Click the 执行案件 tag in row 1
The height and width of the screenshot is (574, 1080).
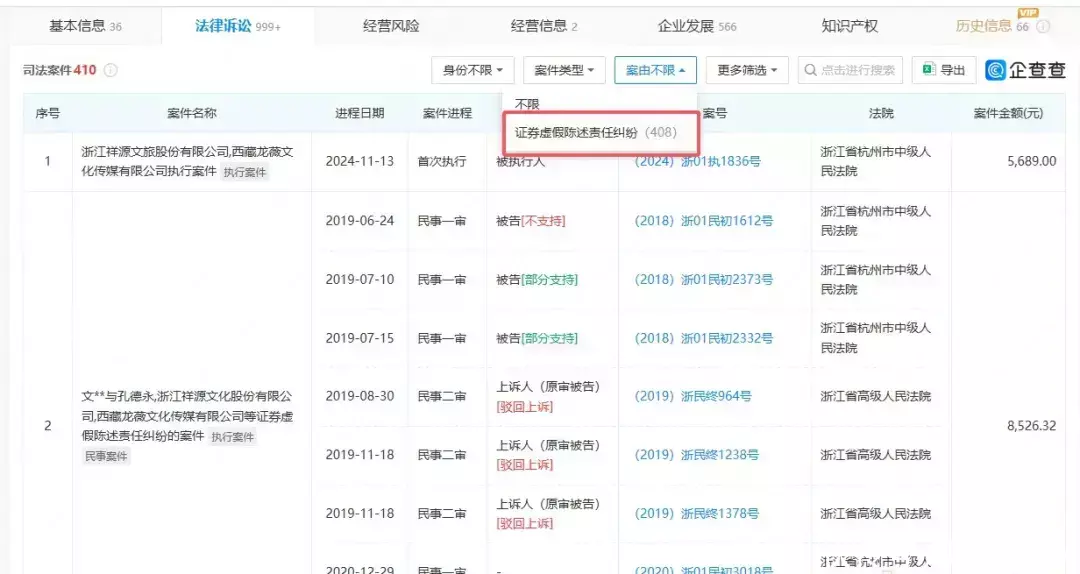[245, 173]
